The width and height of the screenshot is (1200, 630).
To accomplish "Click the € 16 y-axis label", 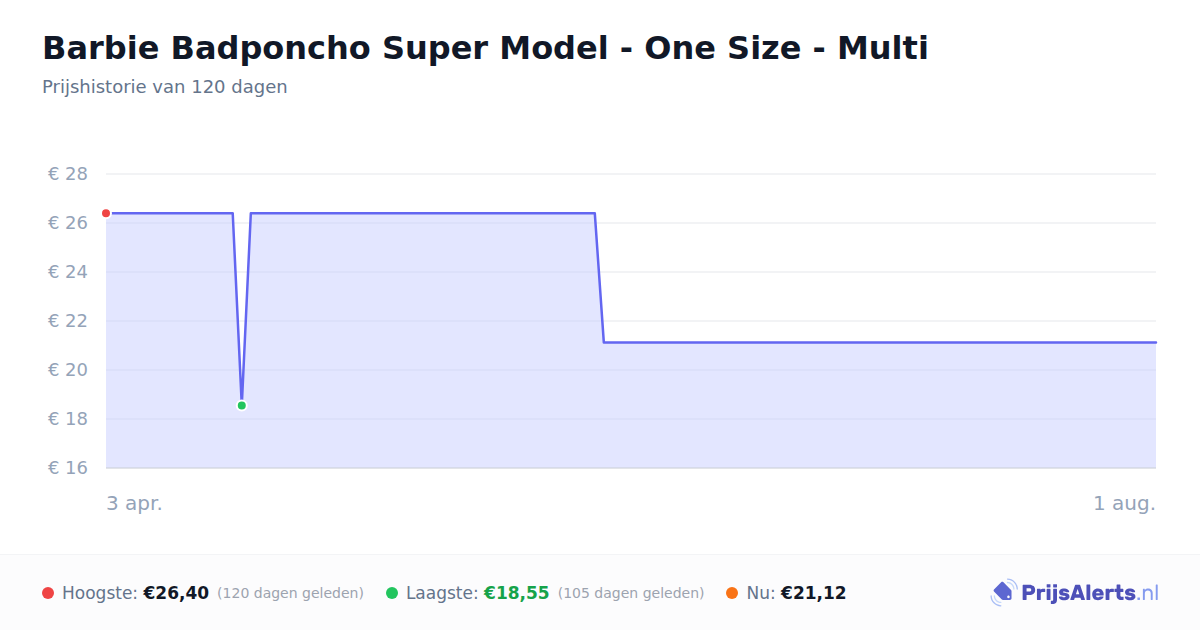I will tap(68, 468).
